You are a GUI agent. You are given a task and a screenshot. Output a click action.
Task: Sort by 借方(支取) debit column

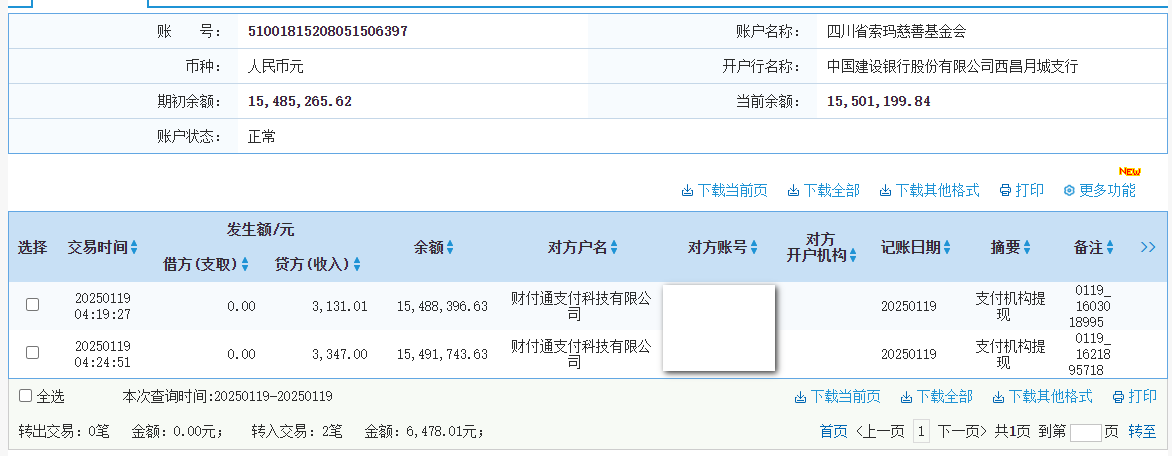tap(244, 264)
